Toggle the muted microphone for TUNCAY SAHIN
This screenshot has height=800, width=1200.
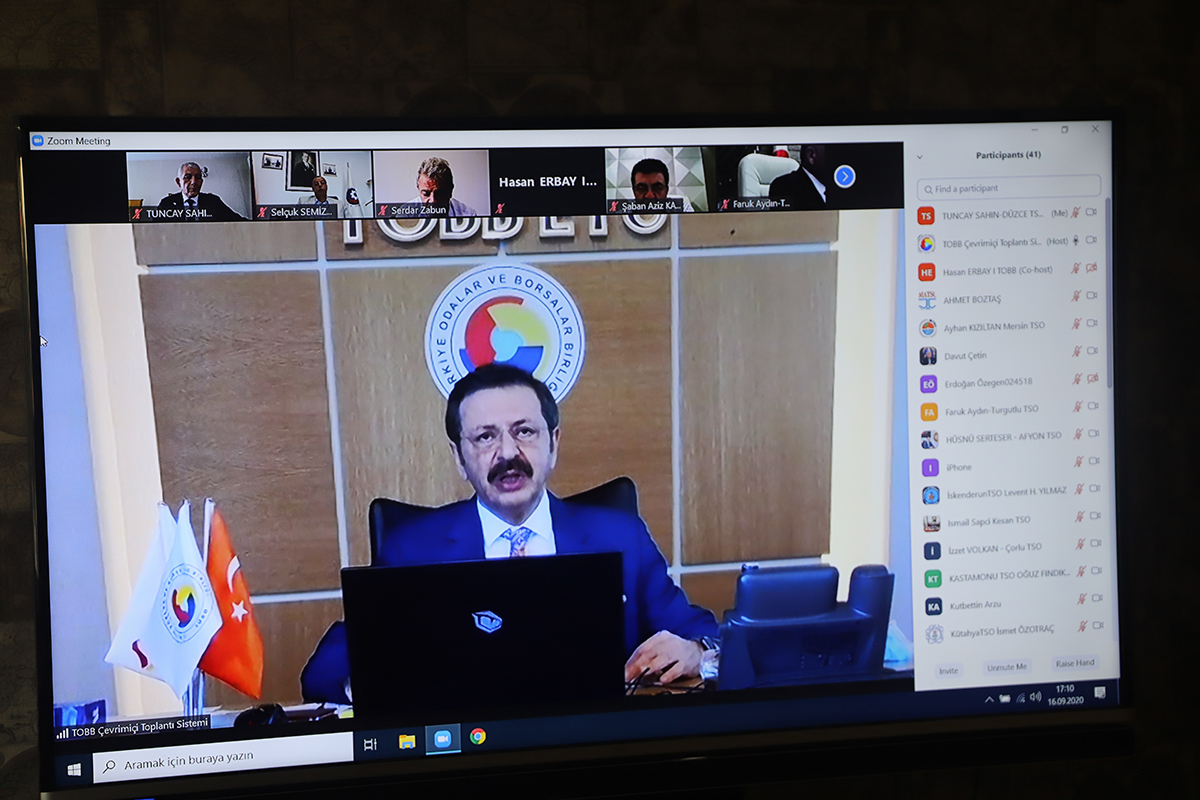(x=1077, y=213)
